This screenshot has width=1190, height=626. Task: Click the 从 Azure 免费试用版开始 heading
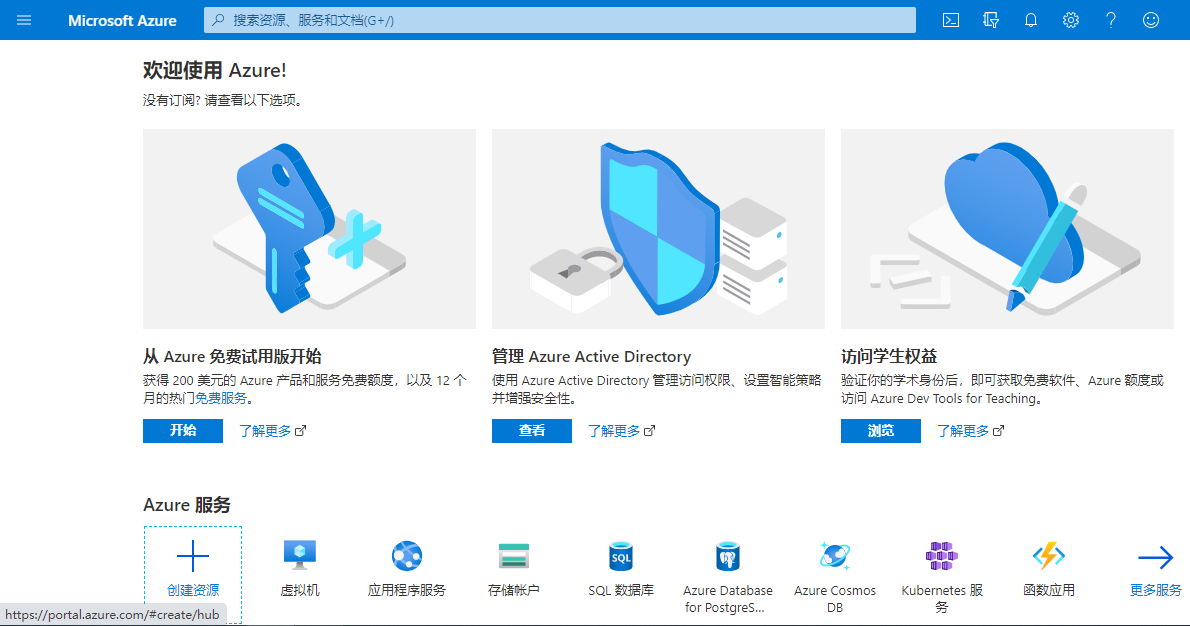232,357
